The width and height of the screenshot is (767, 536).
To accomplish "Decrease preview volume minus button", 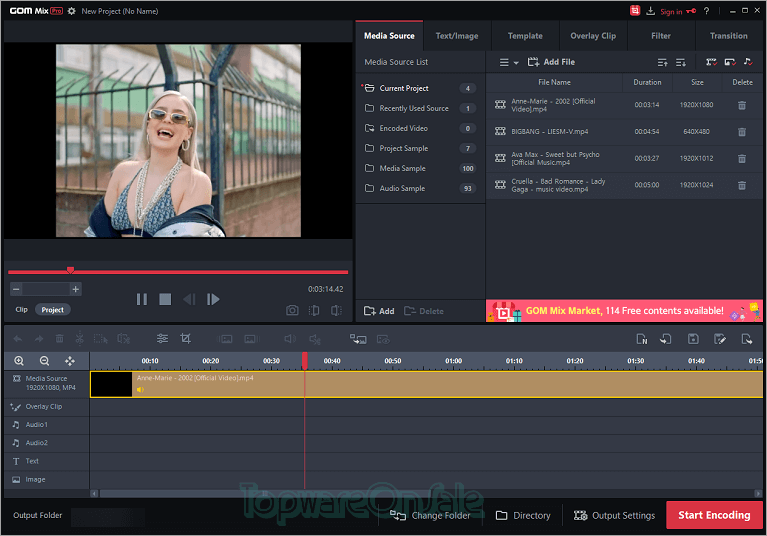I will coord(16,289).
